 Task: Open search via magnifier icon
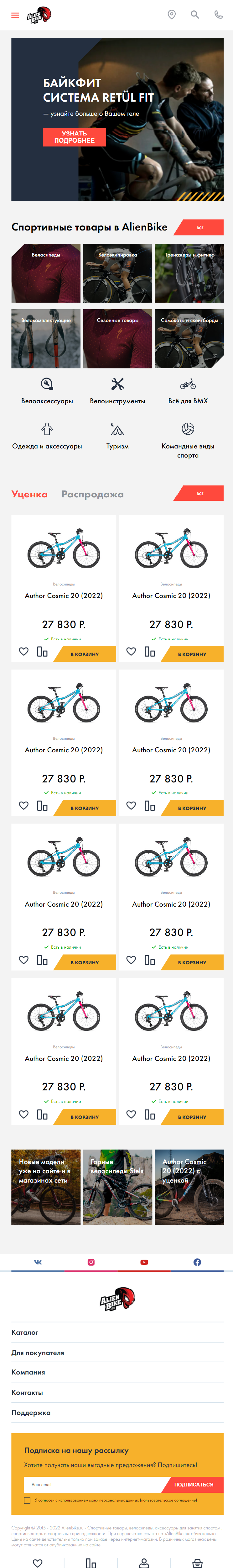(x=195, y=15)
